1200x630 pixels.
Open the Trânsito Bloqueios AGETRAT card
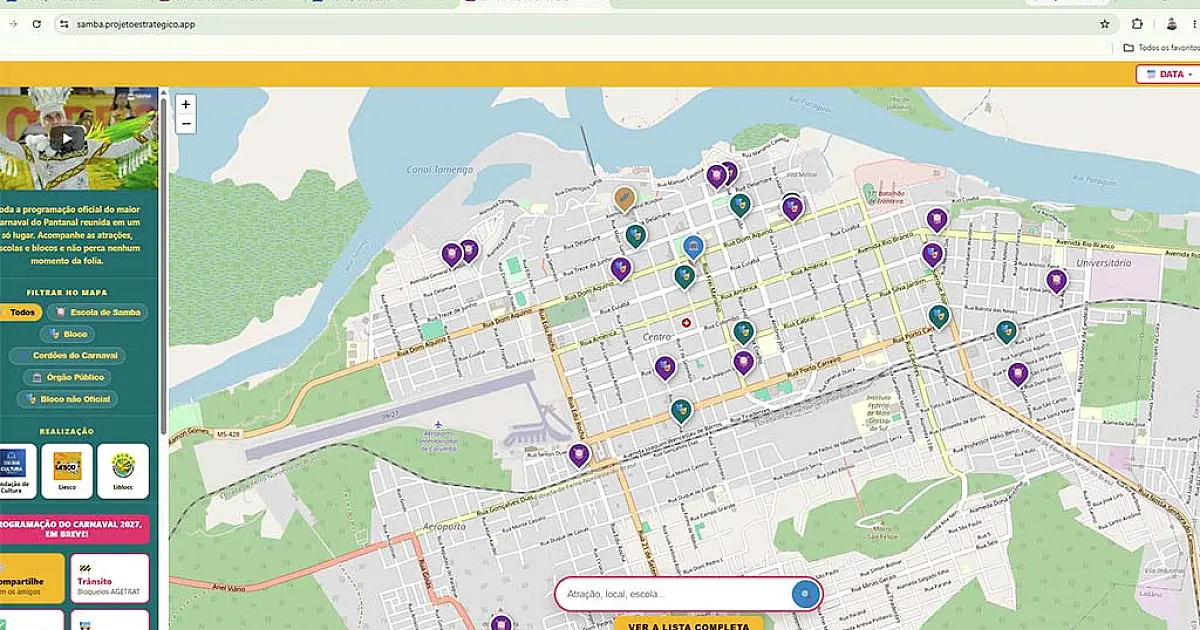(x=109, y=579)
